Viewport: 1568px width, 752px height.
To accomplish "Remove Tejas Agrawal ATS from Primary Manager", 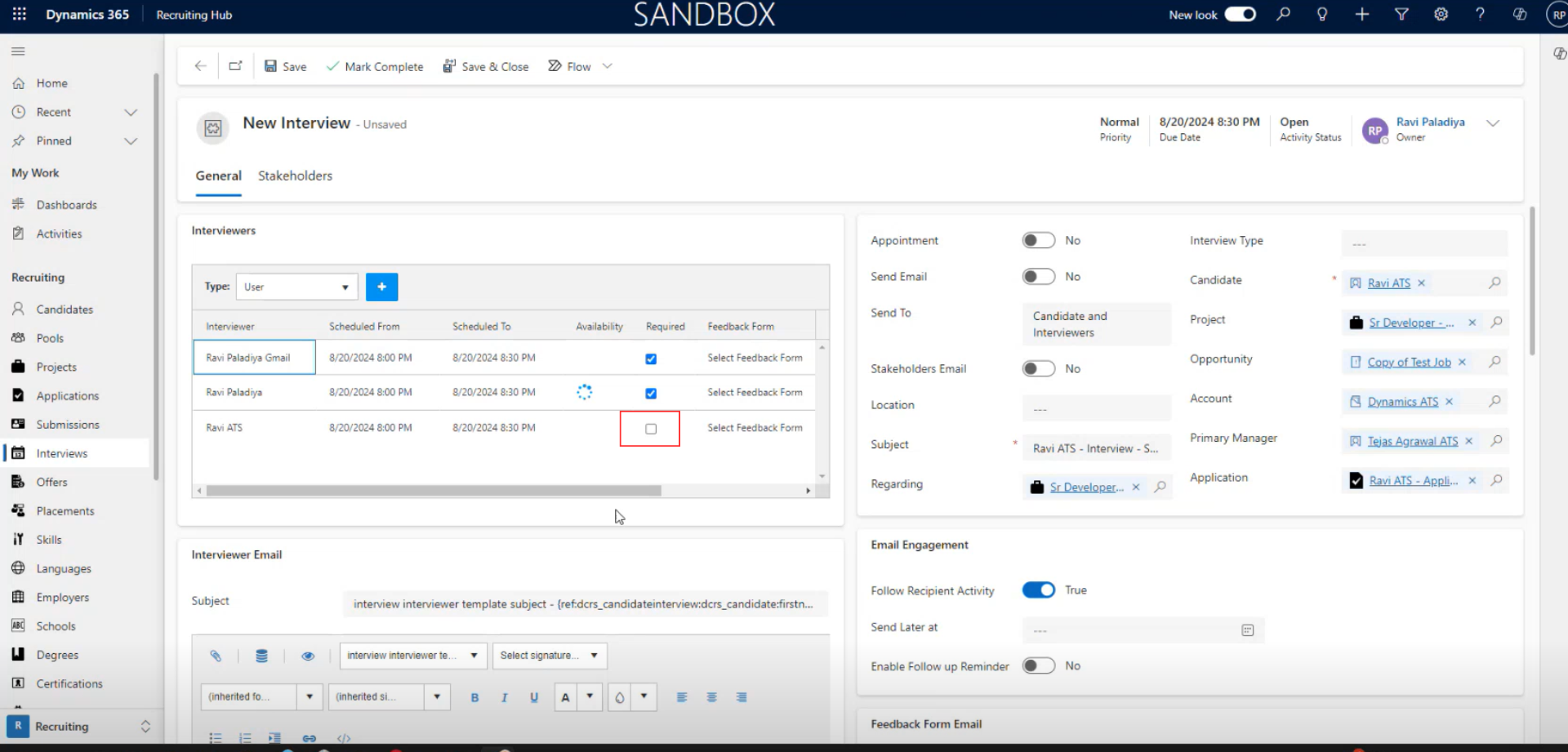I will click(1468, 441).
